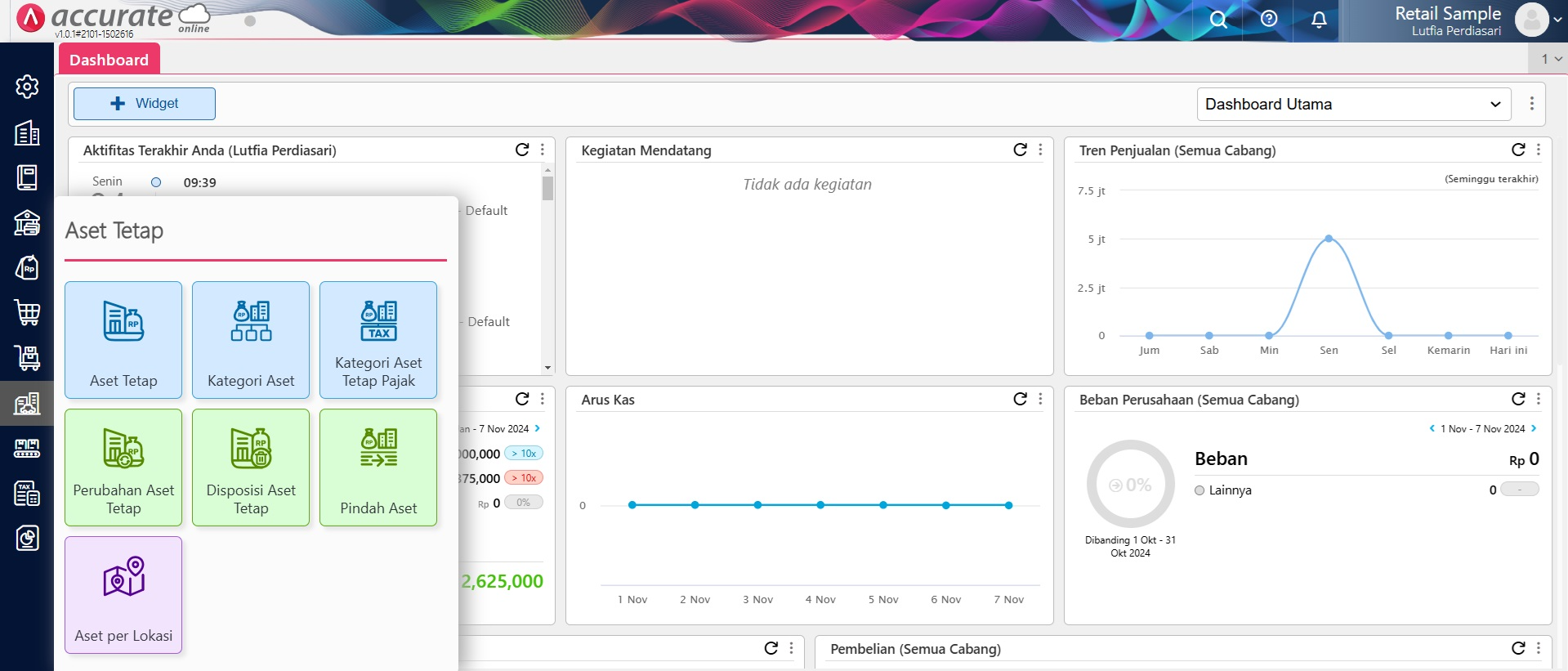Image resolution: width=1568 pixels, height=671 pixels.
Task: Select the fixed asset icon in sidebar
Action: click(27, 403)
